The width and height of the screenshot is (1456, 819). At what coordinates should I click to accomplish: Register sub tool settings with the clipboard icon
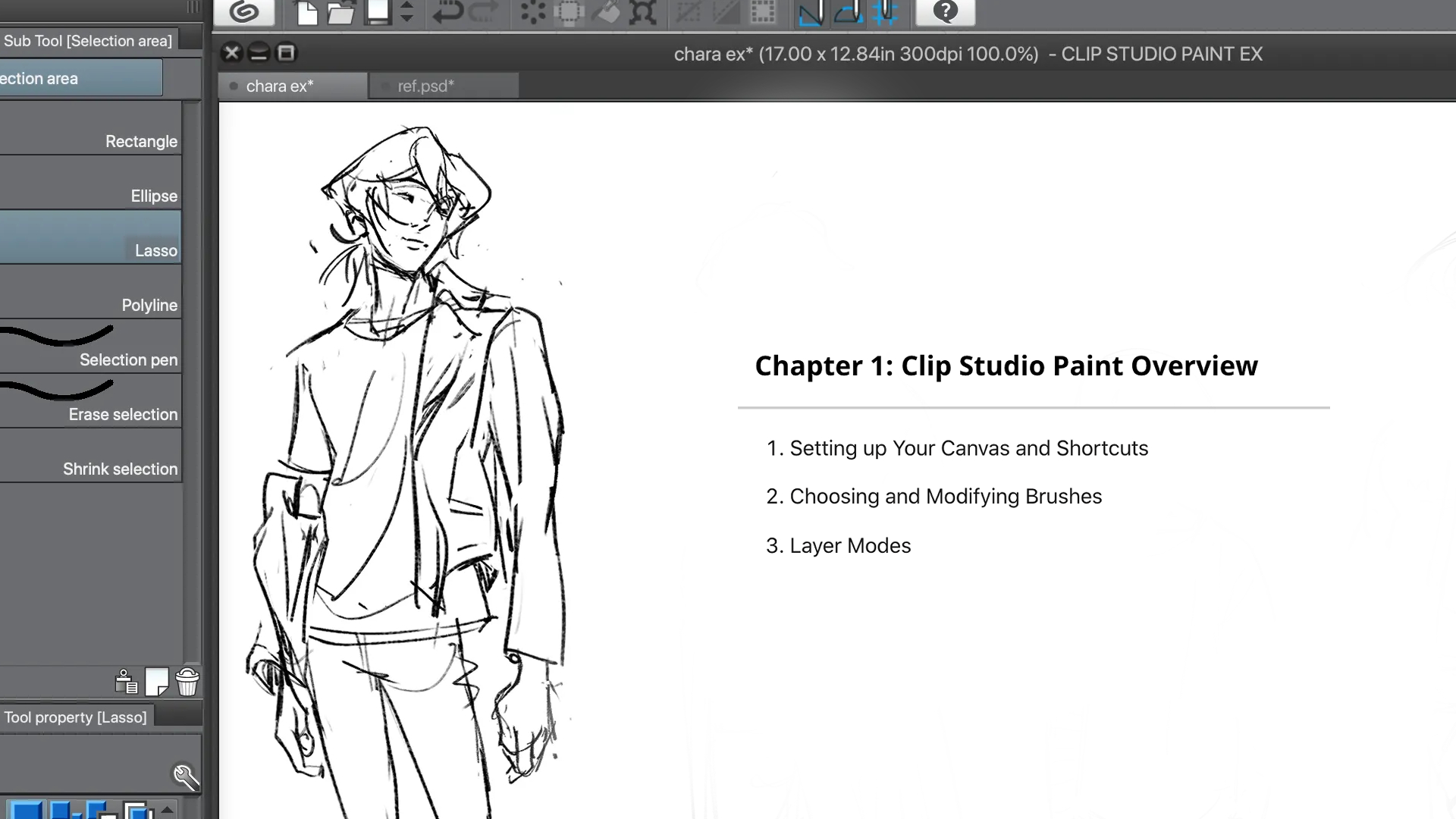125,682
